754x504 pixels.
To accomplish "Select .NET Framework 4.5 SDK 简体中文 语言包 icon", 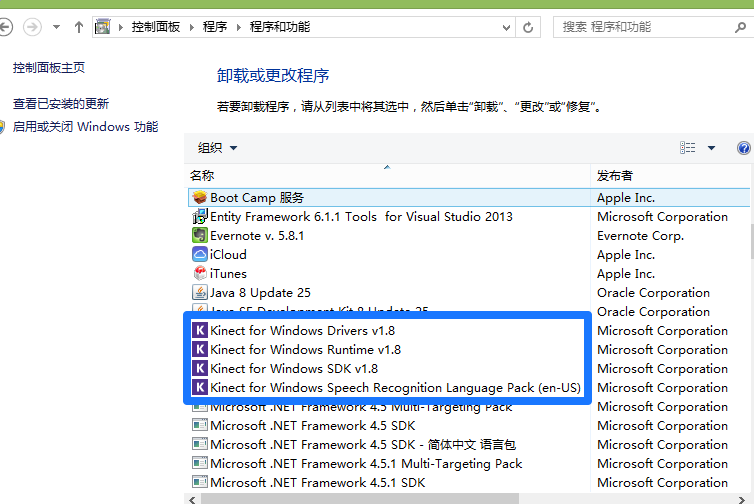I will coord(200,444).
